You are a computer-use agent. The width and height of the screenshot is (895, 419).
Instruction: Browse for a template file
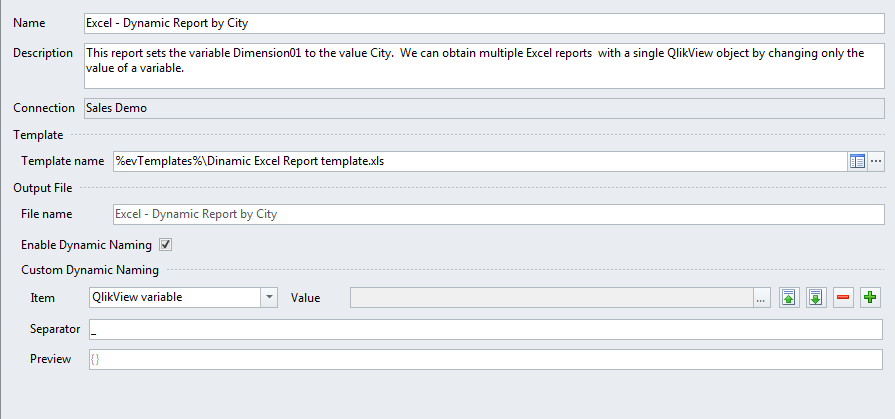pyautogui.click(x=876, y=162)
